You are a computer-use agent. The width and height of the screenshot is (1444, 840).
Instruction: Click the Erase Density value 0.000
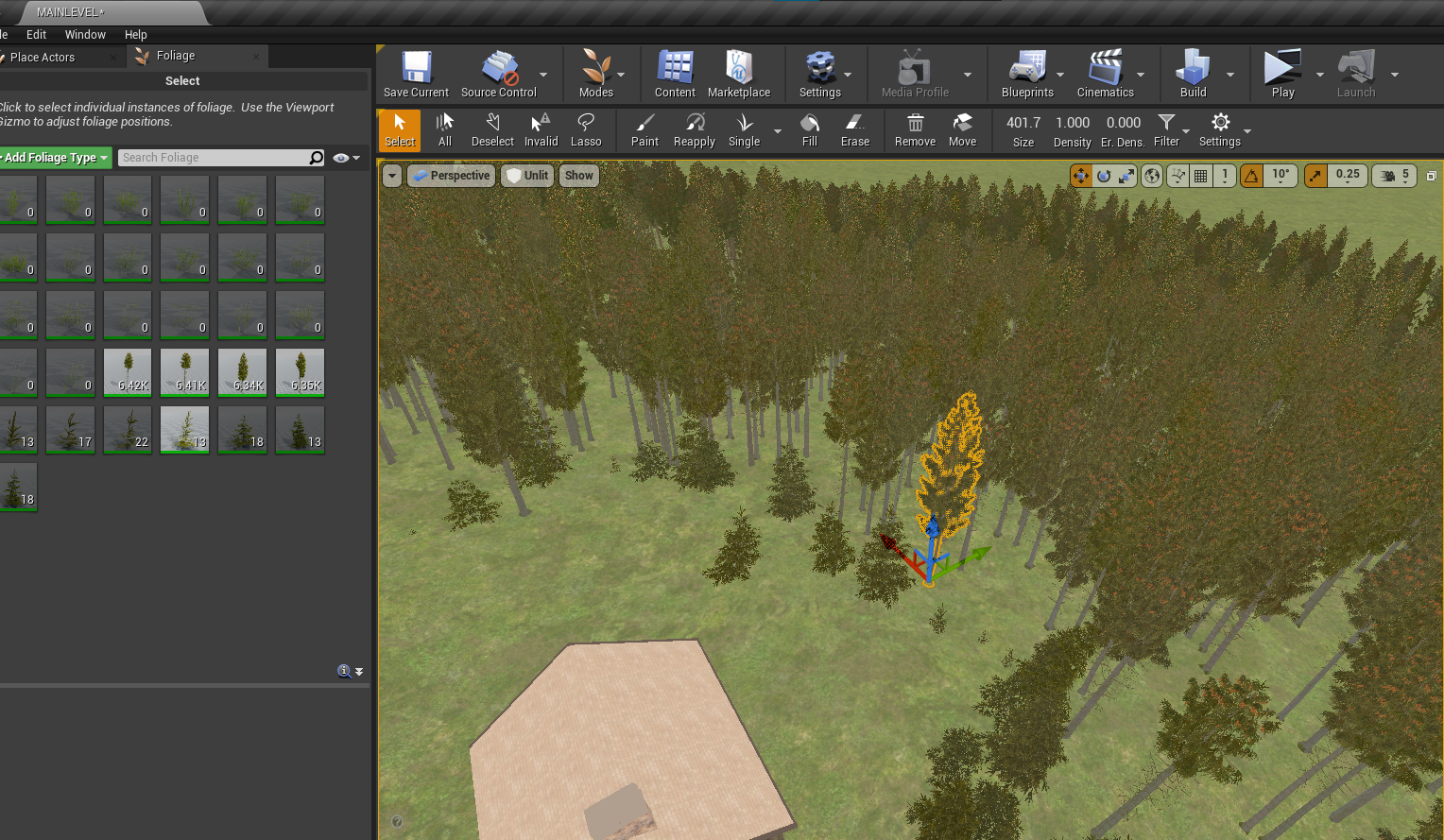point(1124,123)
